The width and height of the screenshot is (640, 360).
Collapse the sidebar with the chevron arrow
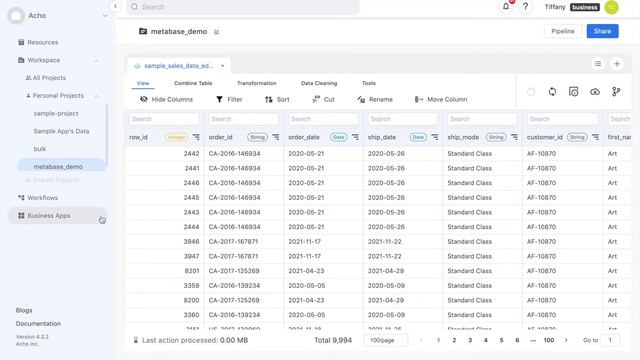[x=116, y=6]
